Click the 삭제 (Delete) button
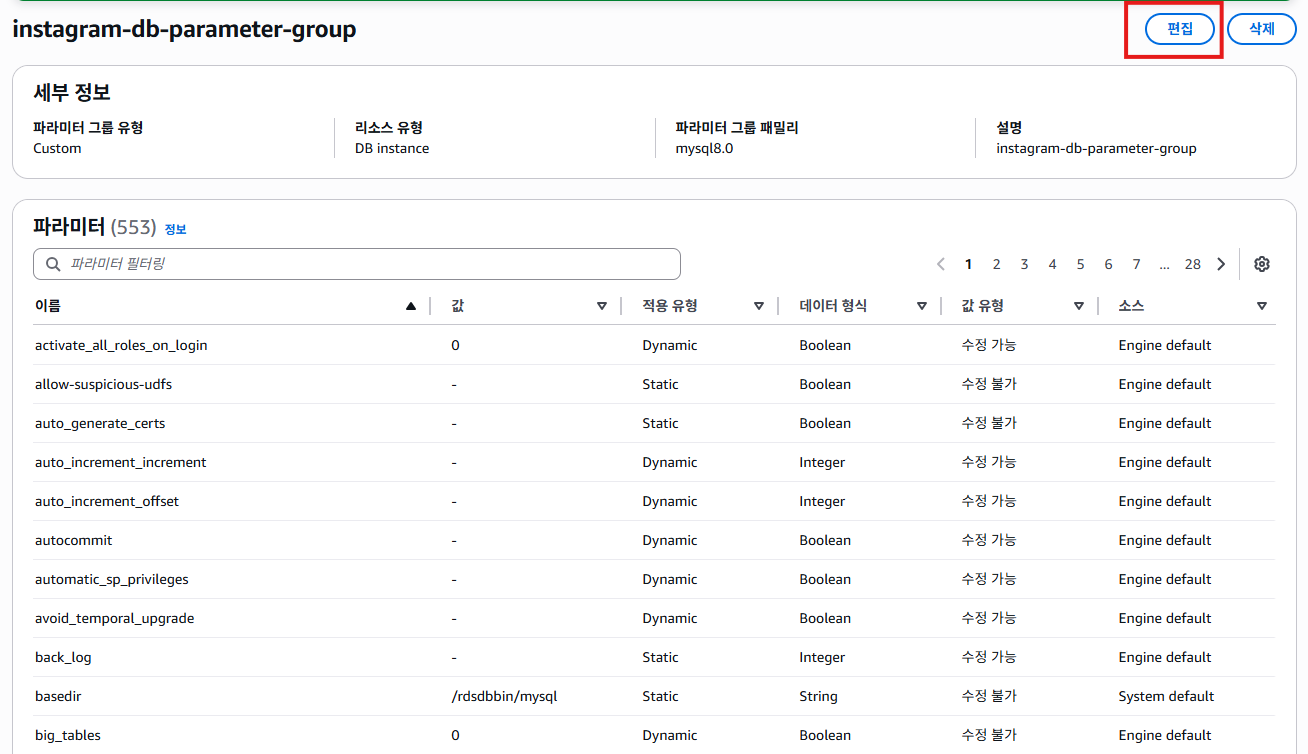 point(1261,29)
